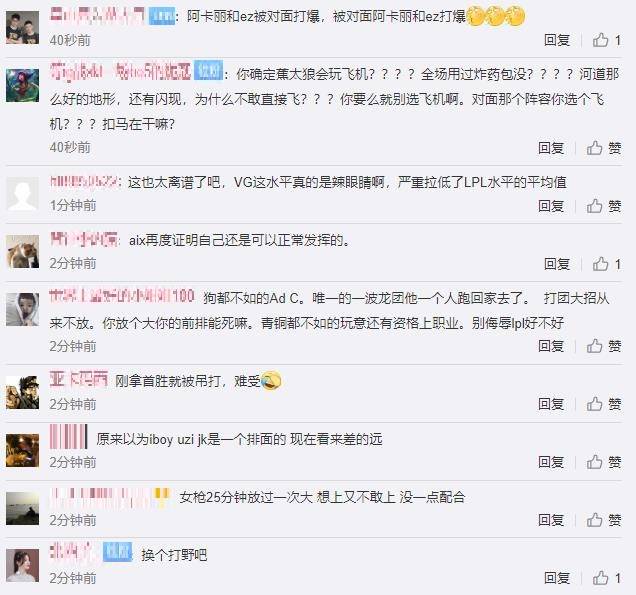Like the aix再度证明 comment
The width and height of the screenshot is (636, 595).
(606, 264)
